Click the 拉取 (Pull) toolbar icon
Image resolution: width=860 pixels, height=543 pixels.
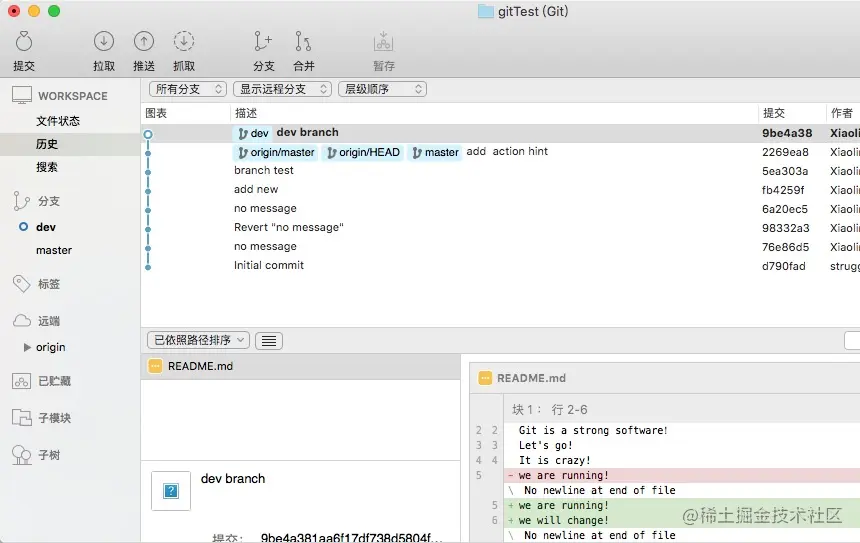pos(104,41)
